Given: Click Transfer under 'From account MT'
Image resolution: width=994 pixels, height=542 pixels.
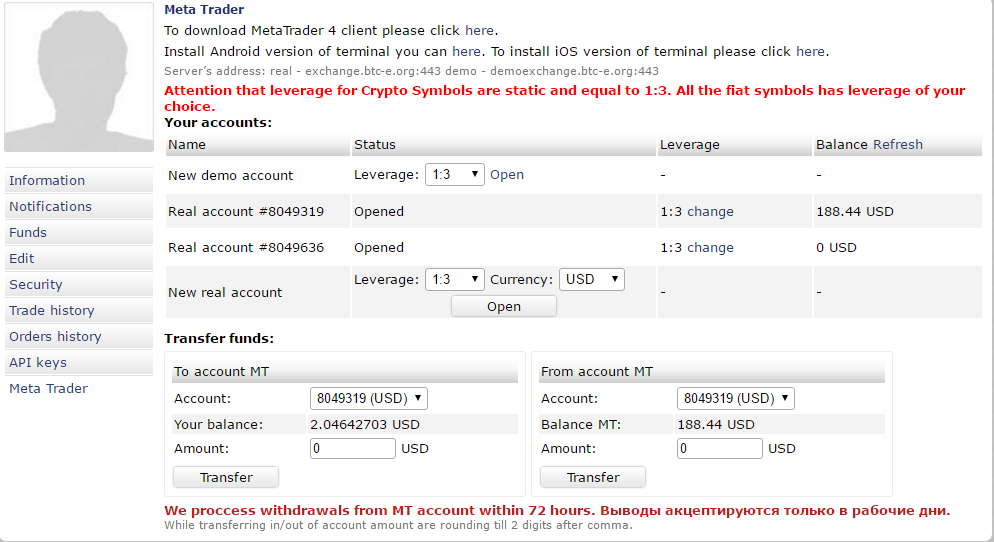Looking at the screenshot, I should pyautogui.click(x=593, y=477).
